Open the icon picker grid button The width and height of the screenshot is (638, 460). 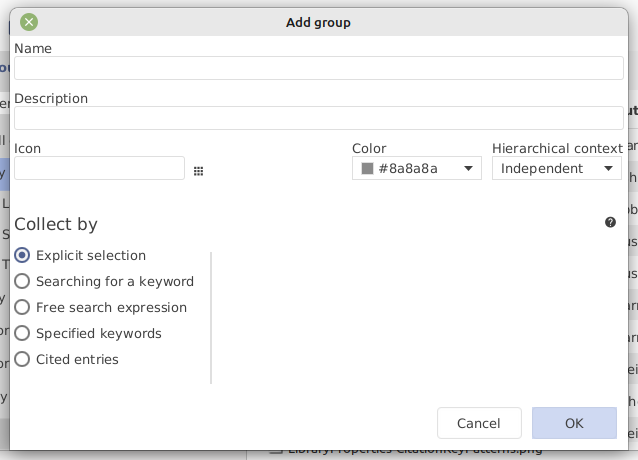point(198,171)
